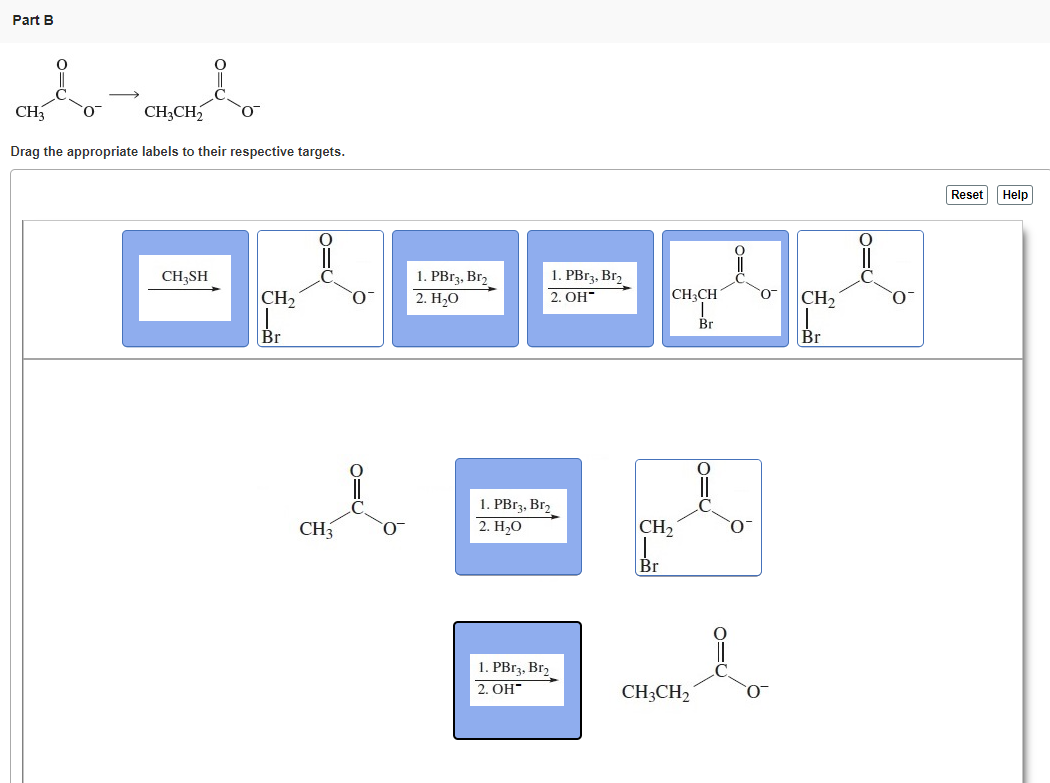1050x783 pixels.
Task: Select the bromoacetate (CH2Br) structure label in bin
Action: point(320,288)
